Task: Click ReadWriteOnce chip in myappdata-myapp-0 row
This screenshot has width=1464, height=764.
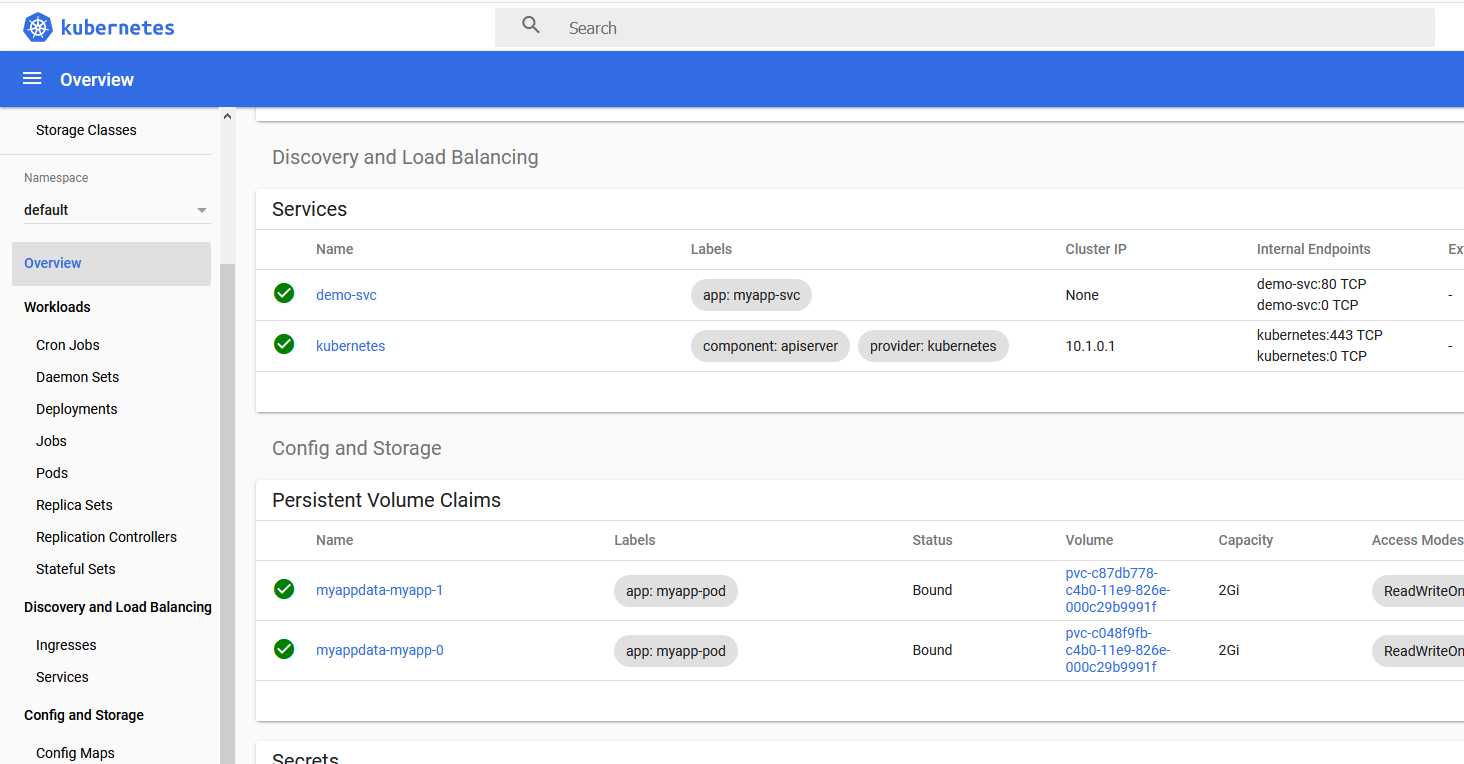Action: point(1418,651)
